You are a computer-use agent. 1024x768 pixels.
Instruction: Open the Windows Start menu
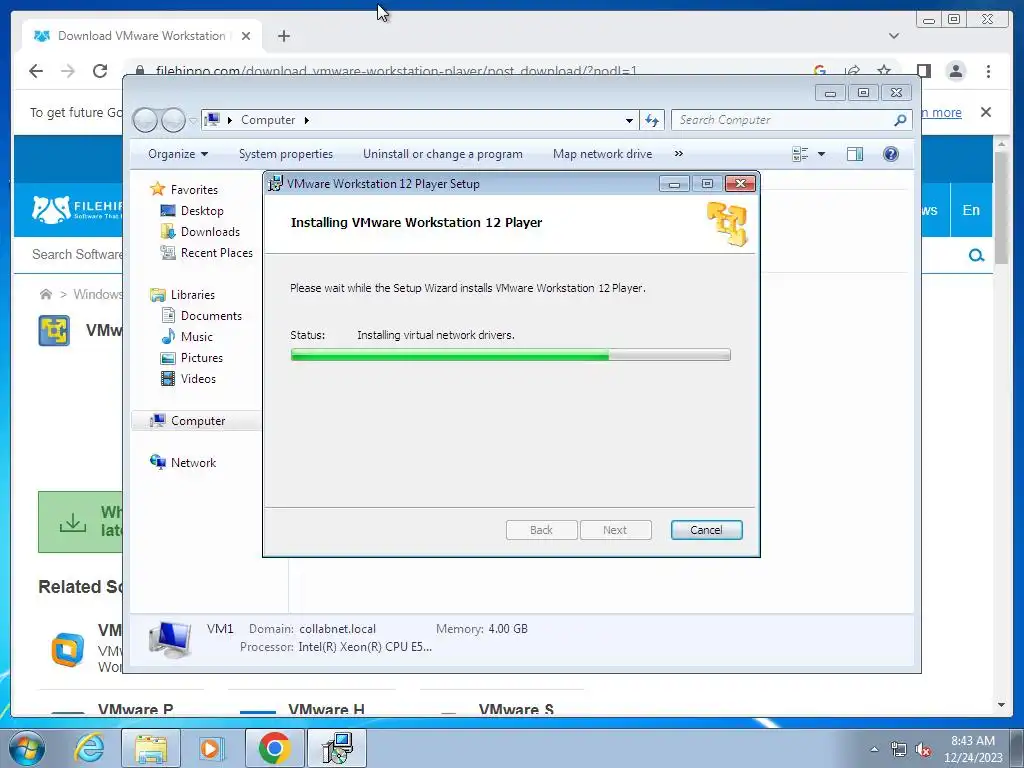27,748
